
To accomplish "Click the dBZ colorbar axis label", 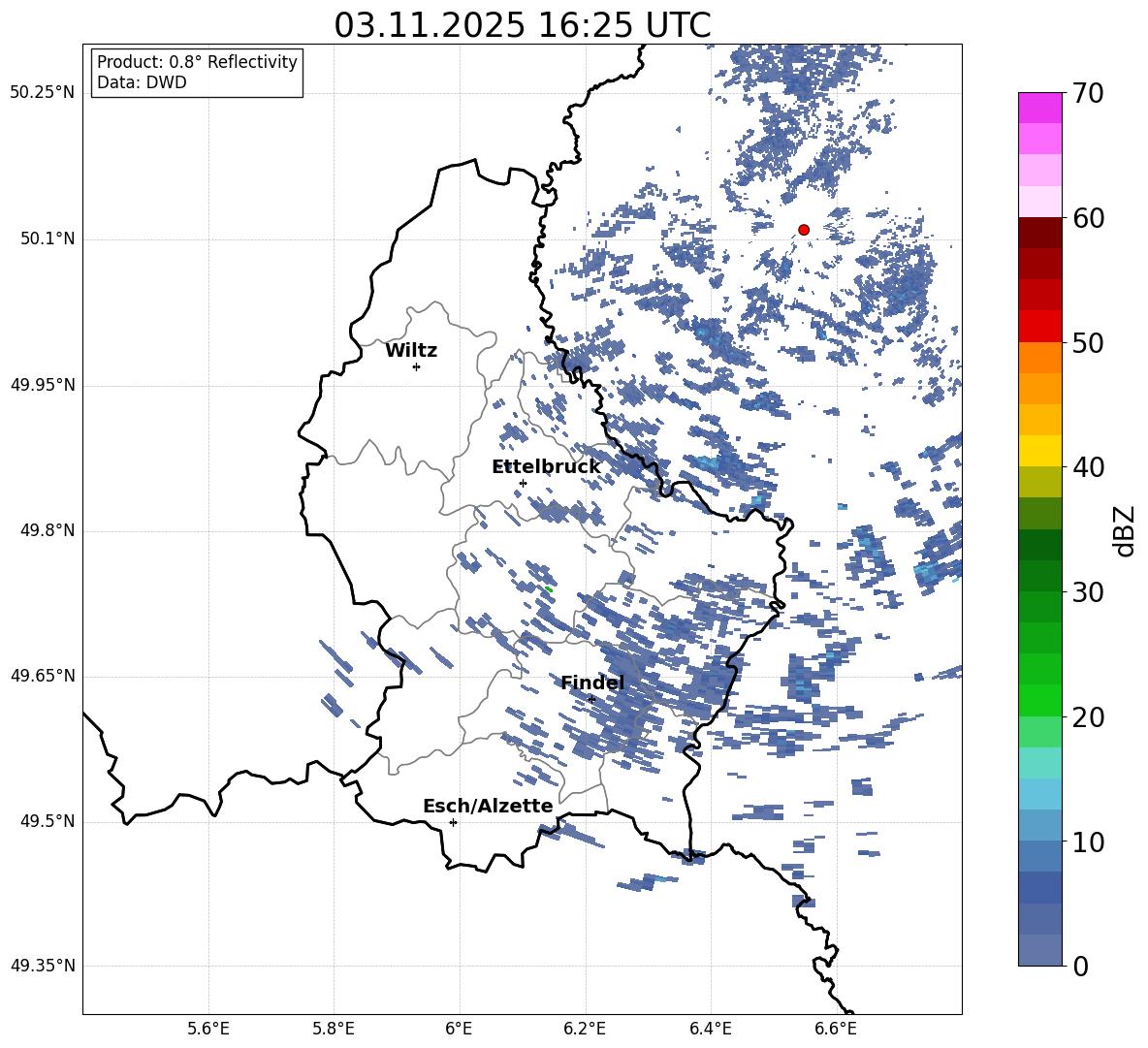I will 1126,530.
